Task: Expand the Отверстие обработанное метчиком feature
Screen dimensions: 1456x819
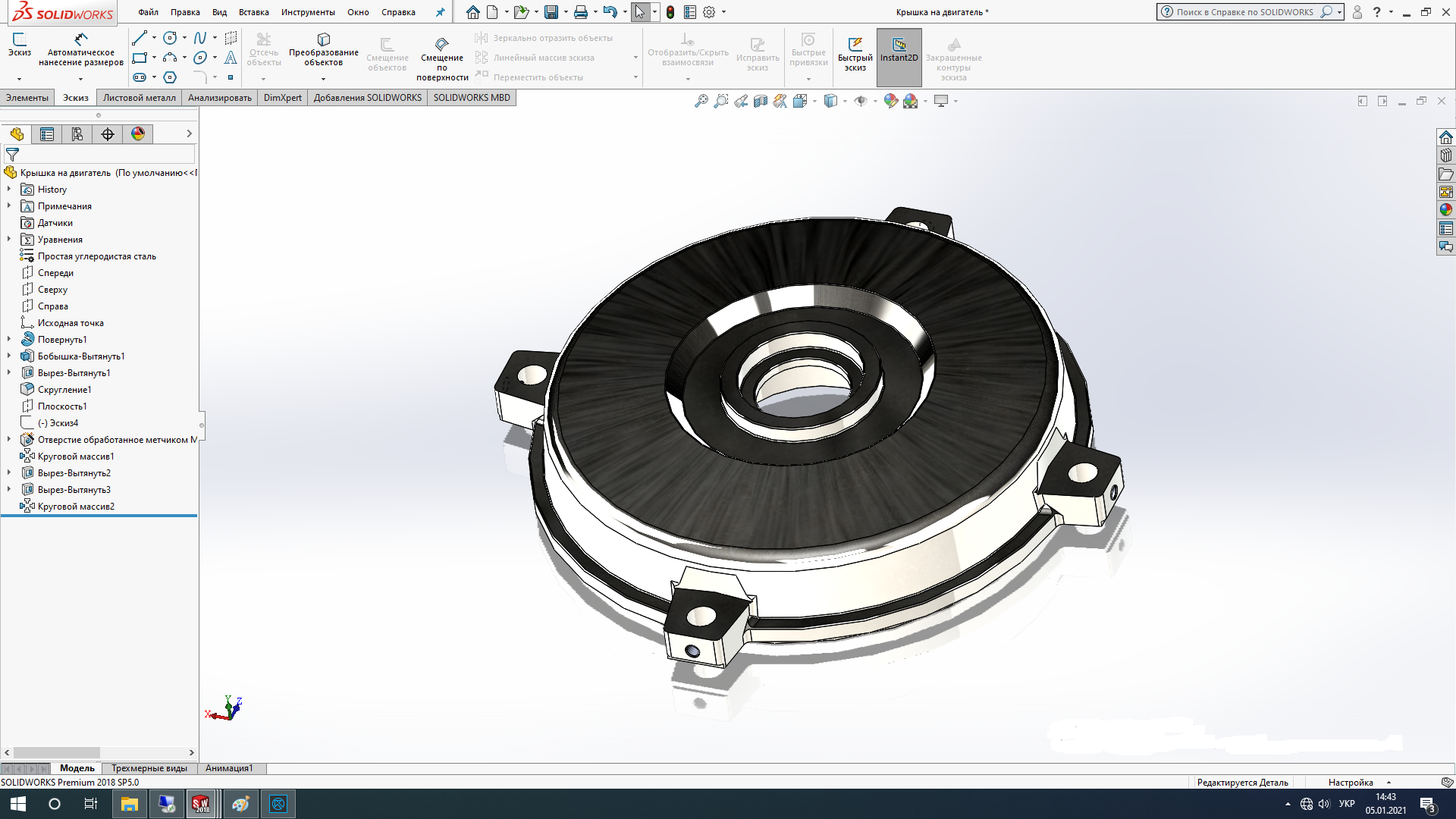Action: (10, 439)
